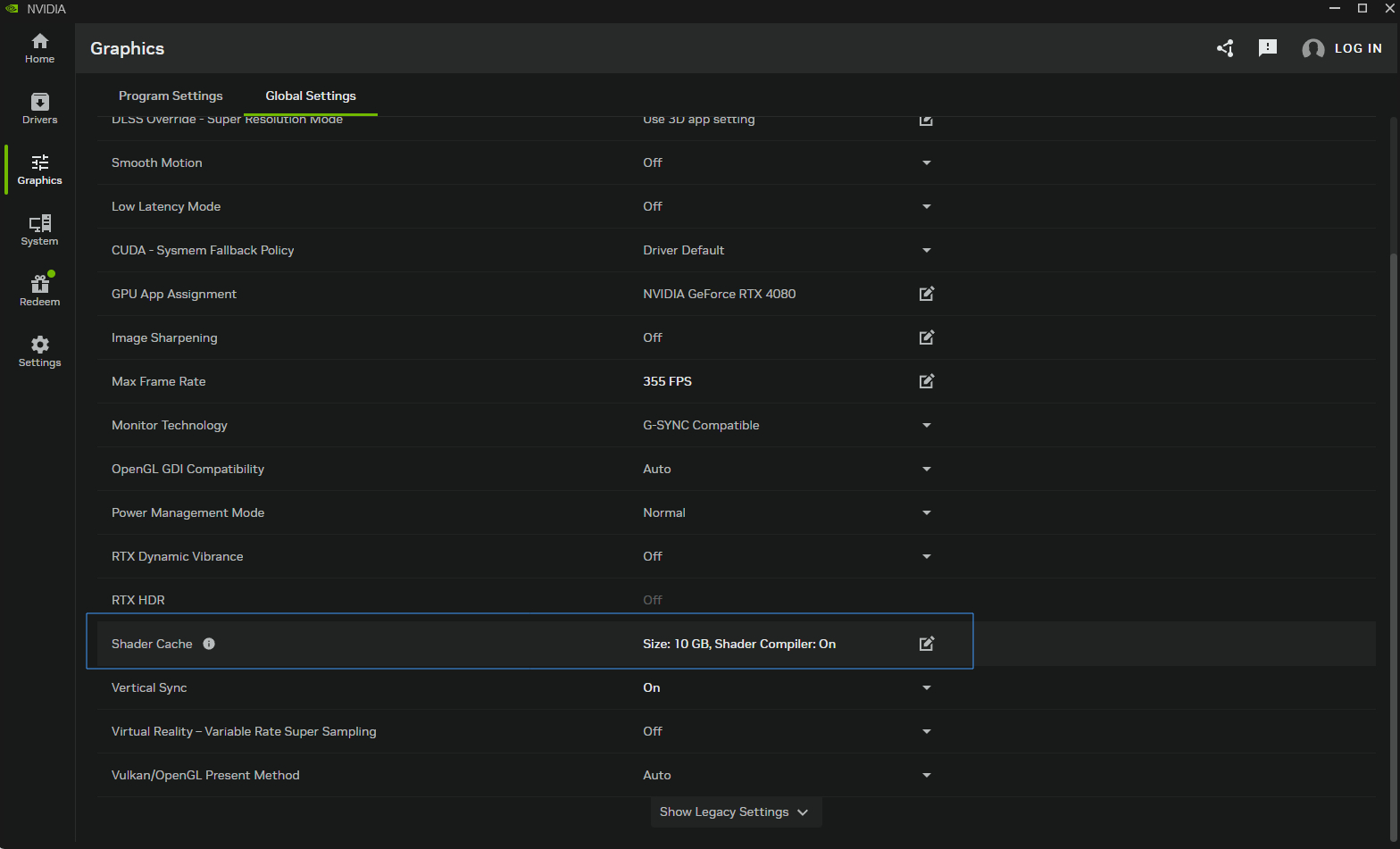The width and height of the screenshot is (1400, 849).
Task: Open the Smooth Motion dropdown
Action: pyautogui.click(x=927, y=162)
